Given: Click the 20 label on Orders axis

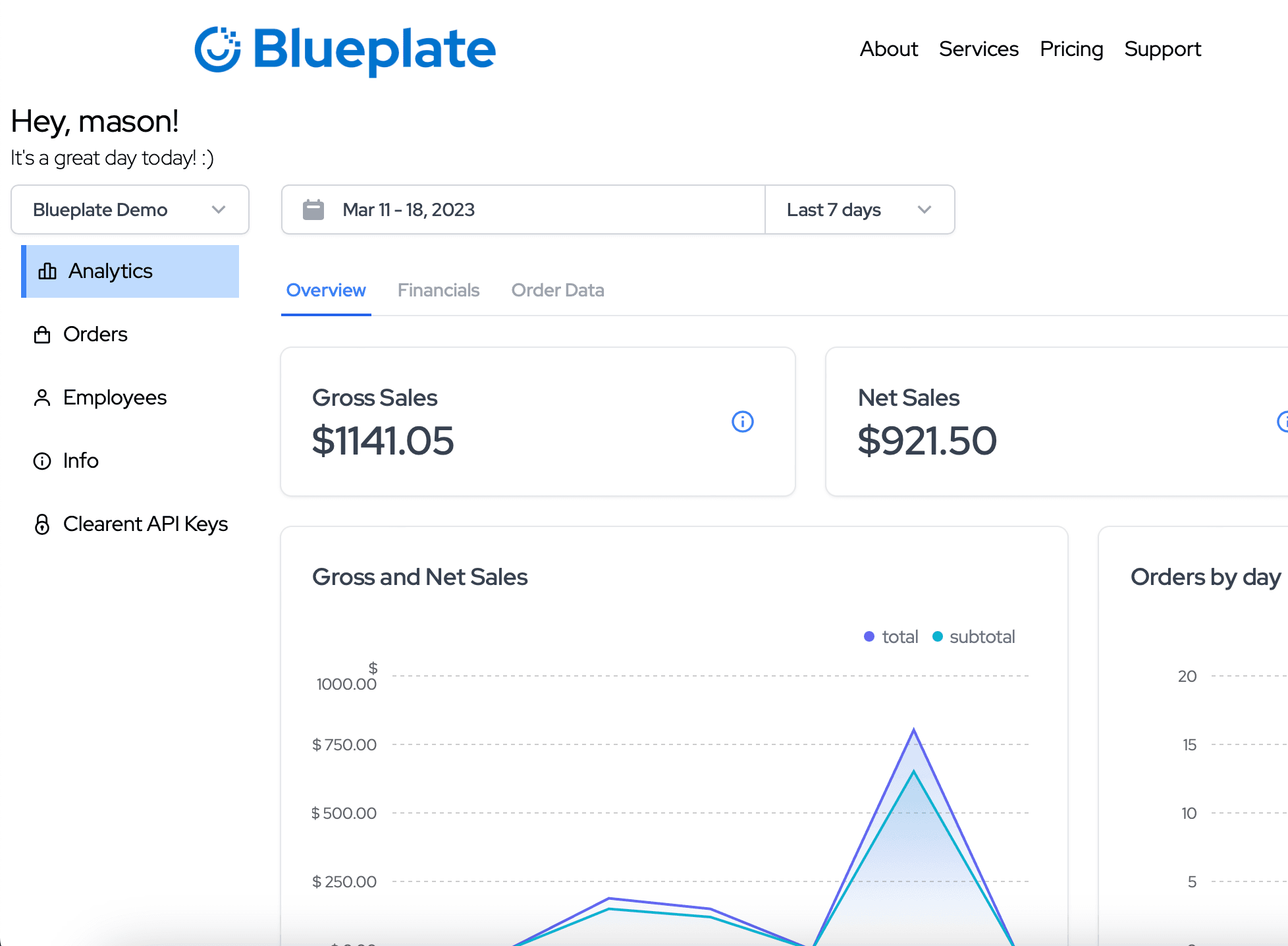Looking at the screenshot, I should (x=1187, y=676).
